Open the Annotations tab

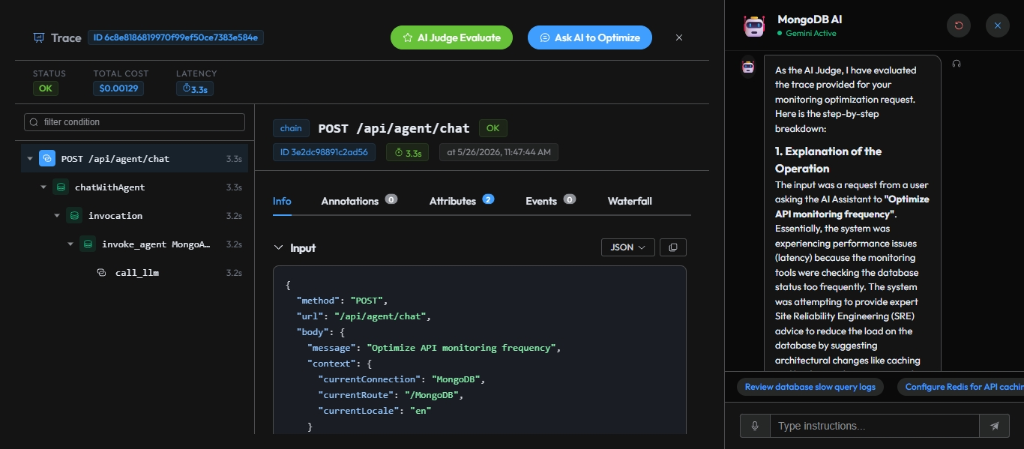(349, 201)
